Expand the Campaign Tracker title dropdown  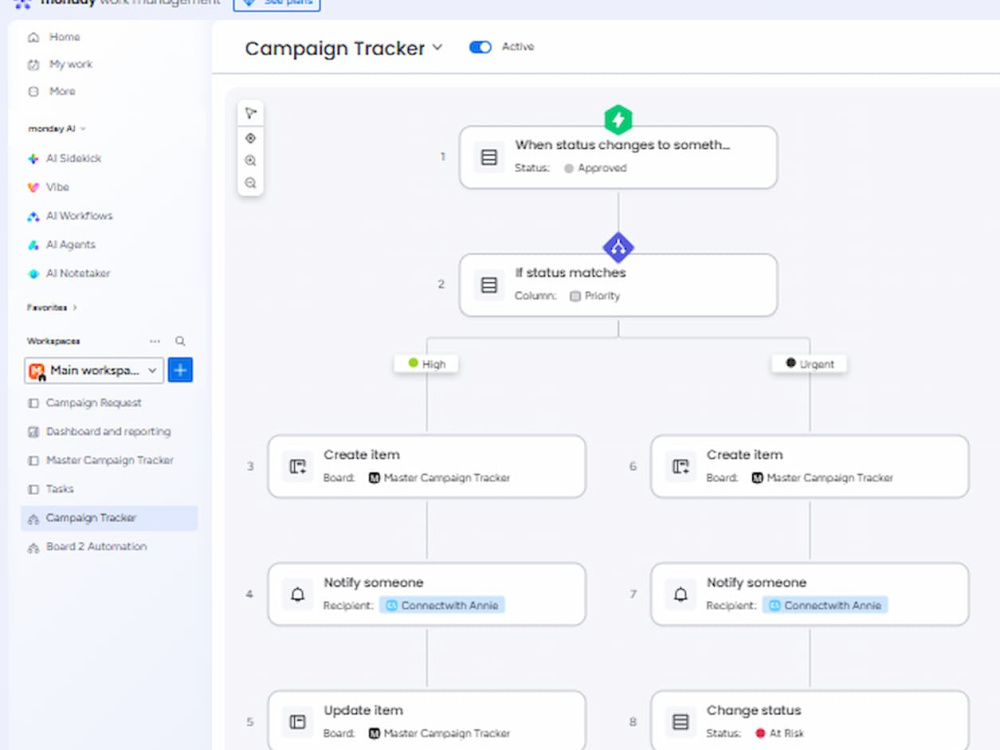click(x=438, y=47)
